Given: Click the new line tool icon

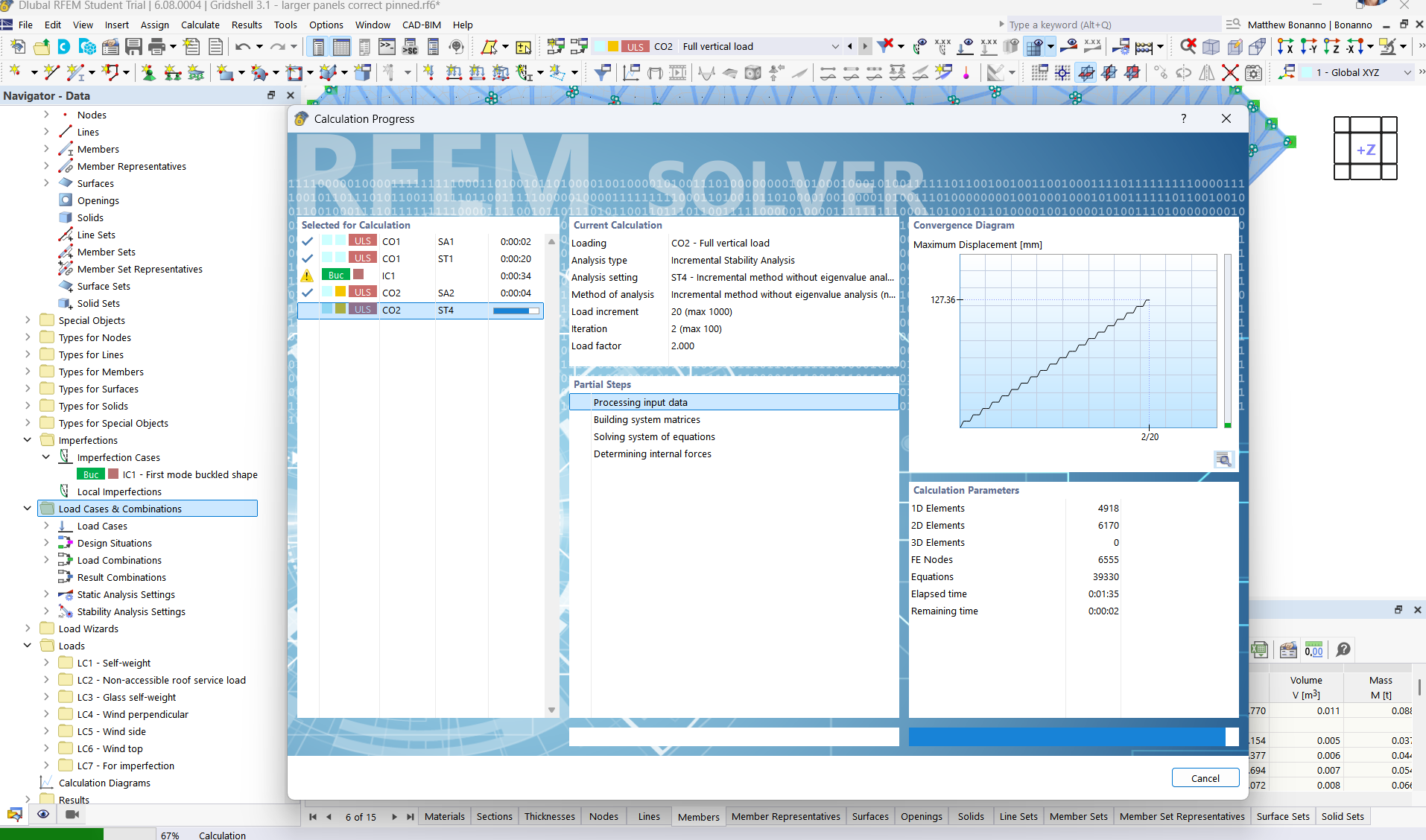Looking at the screenshot, I should pyautogui.click(x=51, y=73).
